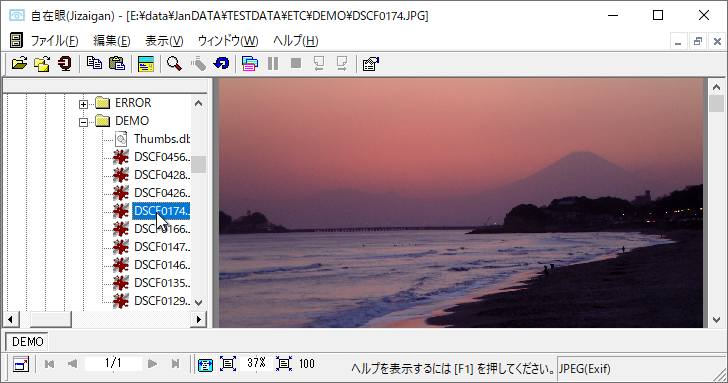Go to next page arrow

click(x=152, y=364)
